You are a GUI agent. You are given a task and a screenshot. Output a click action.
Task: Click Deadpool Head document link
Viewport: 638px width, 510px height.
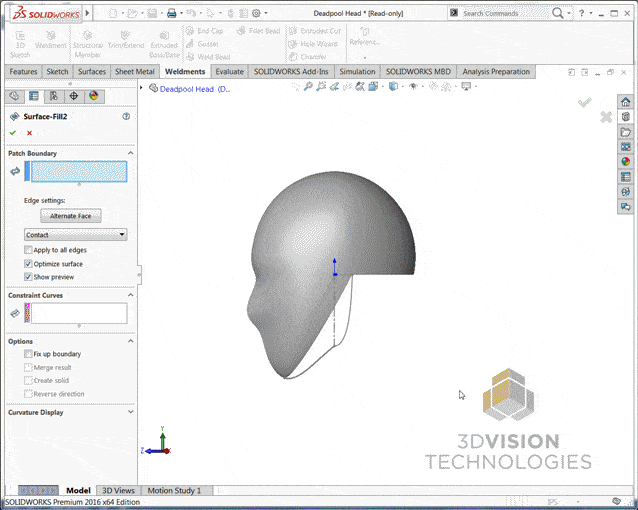pos(194,89)
